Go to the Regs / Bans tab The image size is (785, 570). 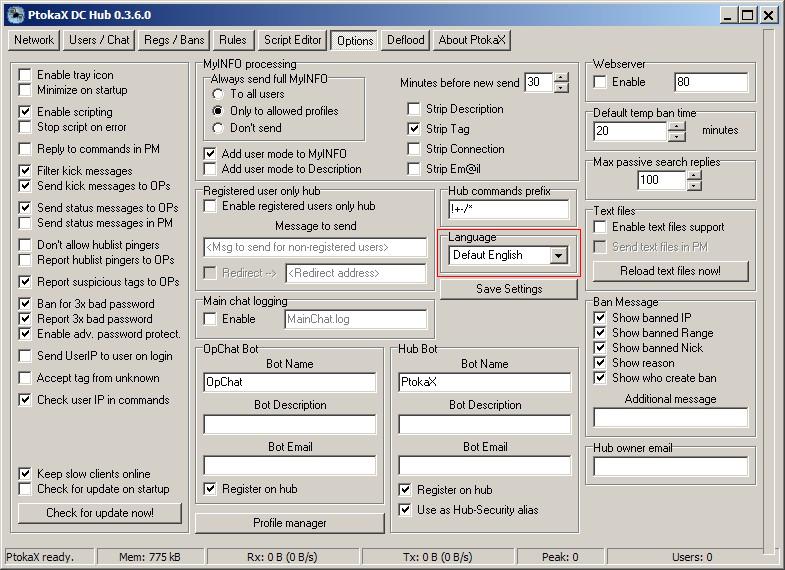[x=174, y=40]
